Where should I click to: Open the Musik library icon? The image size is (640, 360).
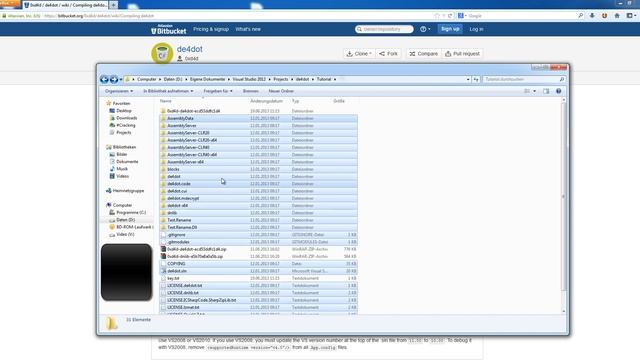112,169
